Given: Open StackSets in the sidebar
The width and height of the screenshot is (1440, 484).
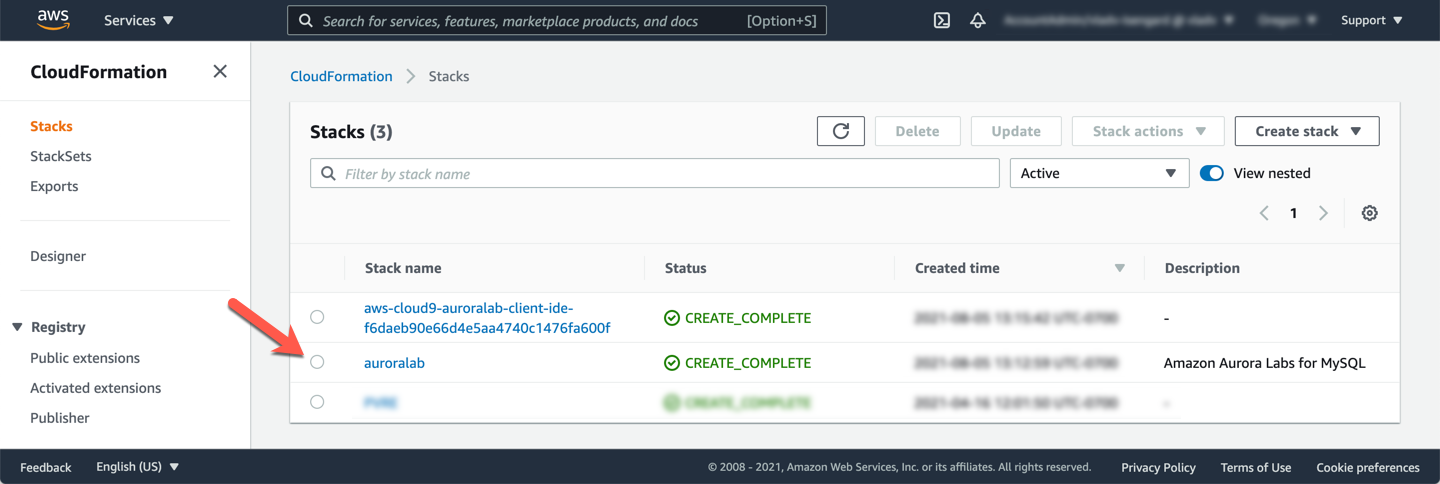Looking at the screenshot, I should (x=61, y=156).
